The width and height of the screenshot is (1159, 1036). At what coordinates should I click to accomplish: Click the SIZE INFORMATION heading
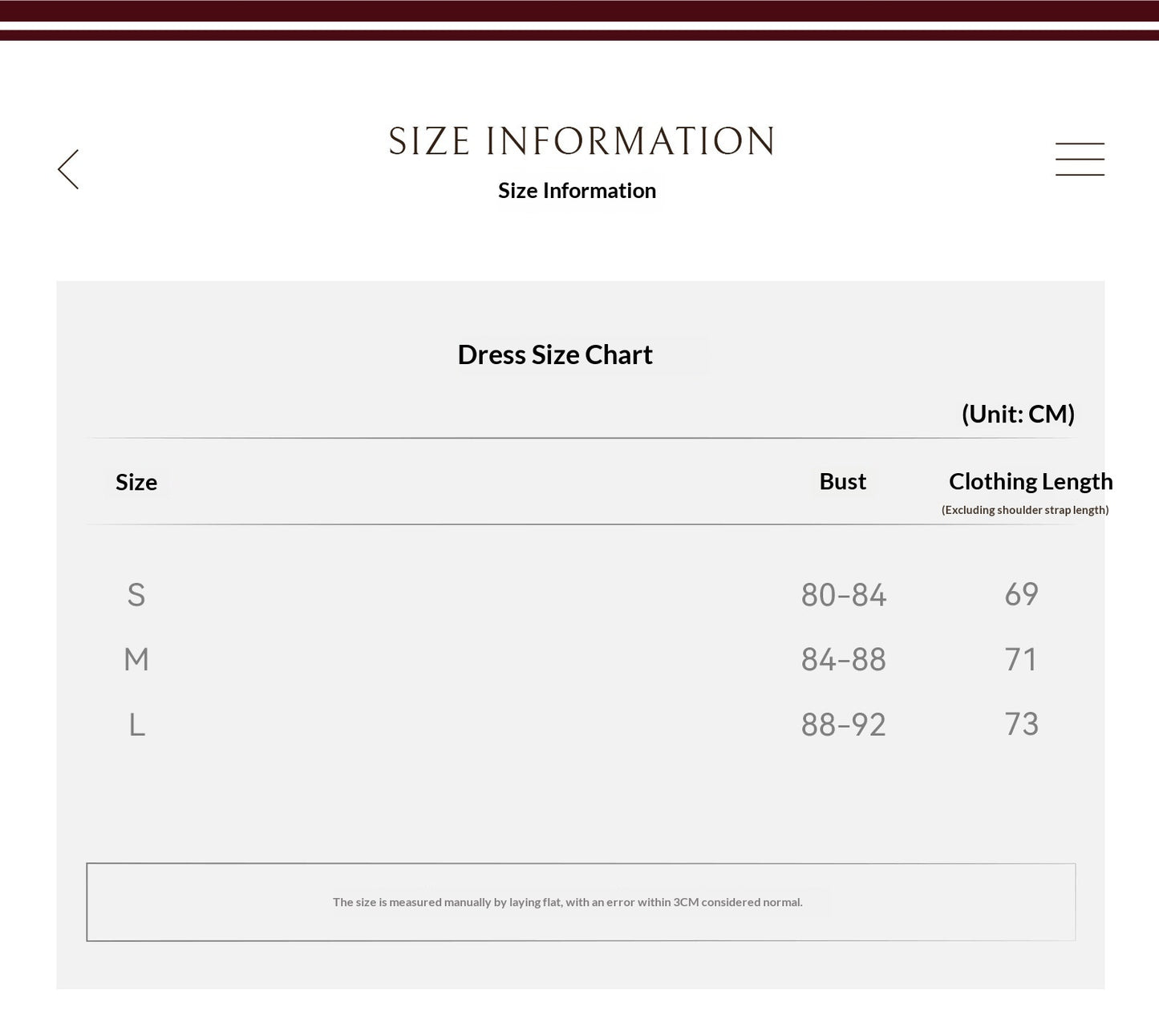pyautogui.click(x=582, y=141)
